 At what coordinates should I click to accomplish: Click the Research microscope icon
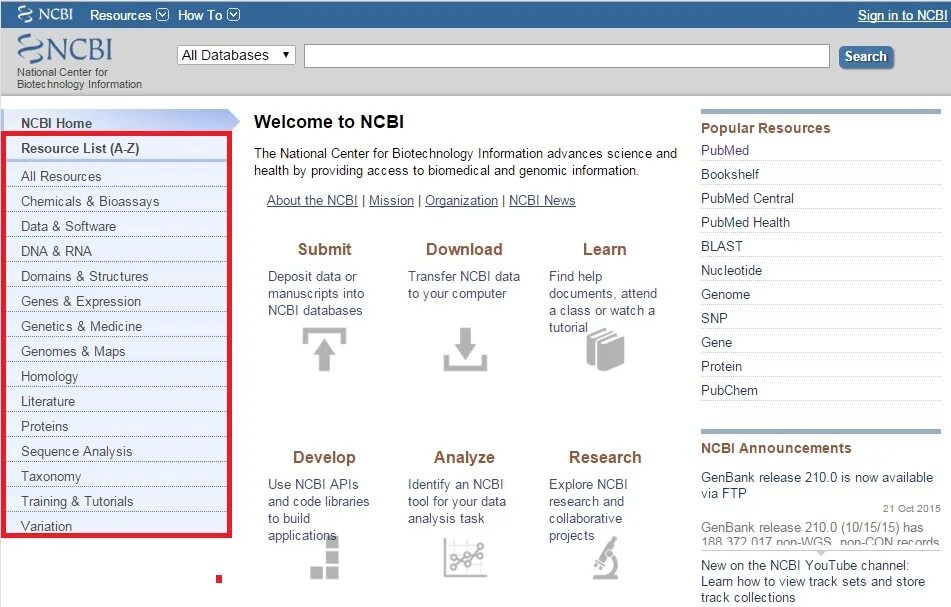(605, 557)
